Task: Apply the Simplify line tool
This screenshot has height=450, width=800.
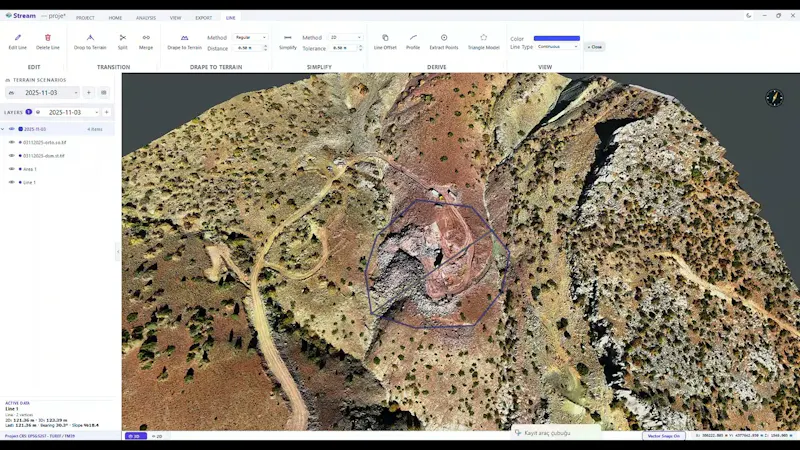Action: pos(288,42)
